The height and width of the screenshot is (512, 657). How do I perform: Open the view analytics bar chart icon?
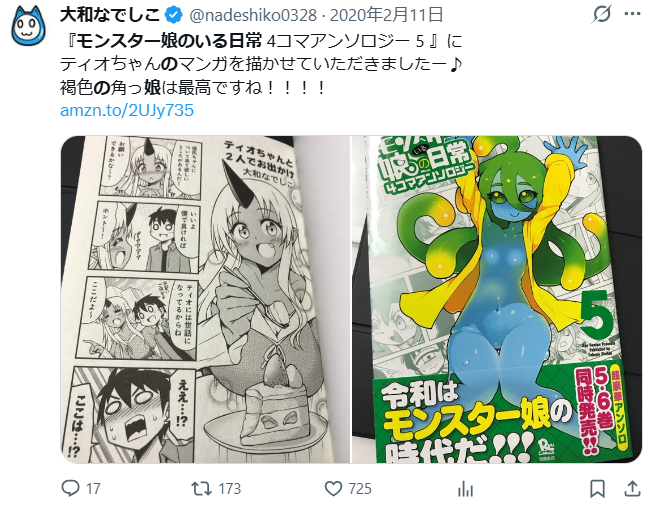pos(465,489)
